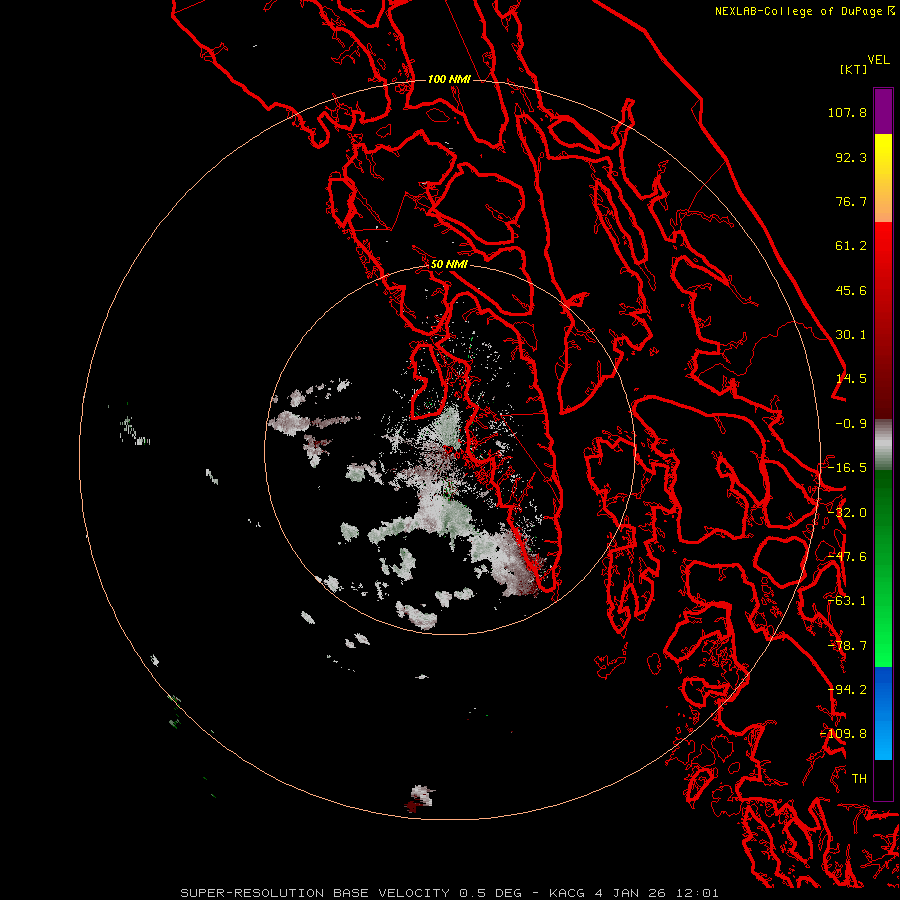Click the 76.7 velocity scale value
The image size is (900, 900).
click(x=851, y=201)
